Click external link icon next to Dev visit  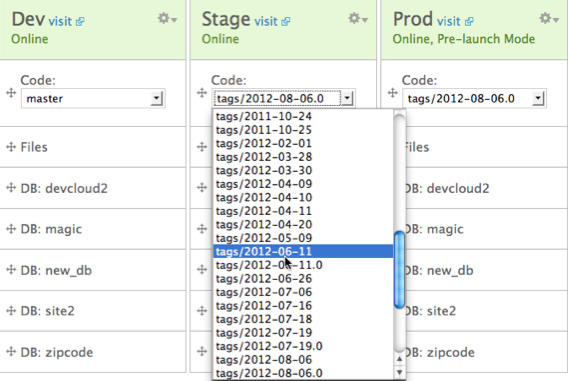[x=80, y=22]
